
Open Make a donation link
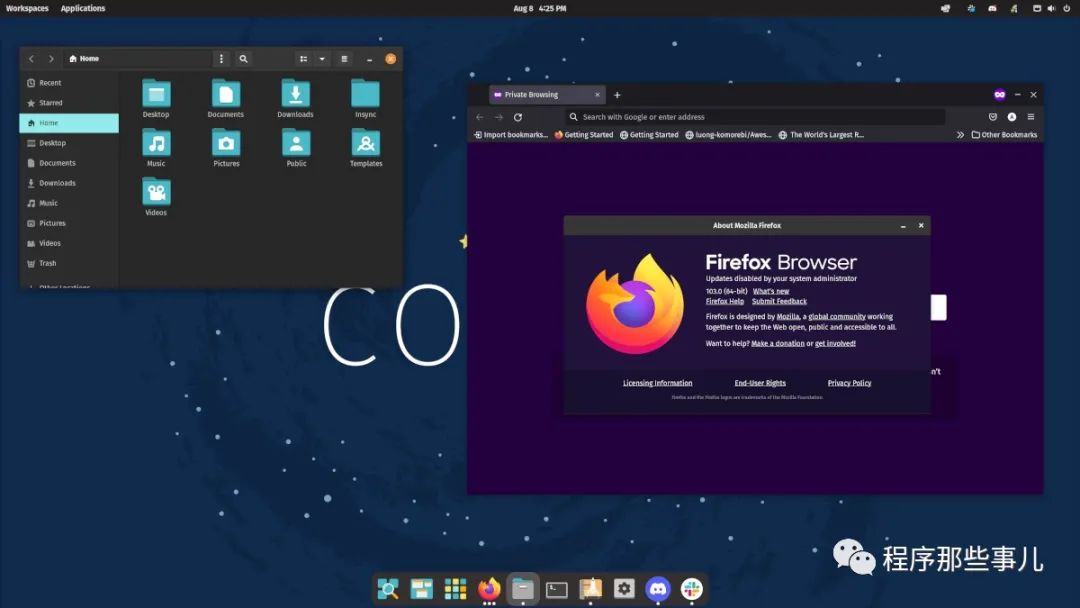[778, 344]
